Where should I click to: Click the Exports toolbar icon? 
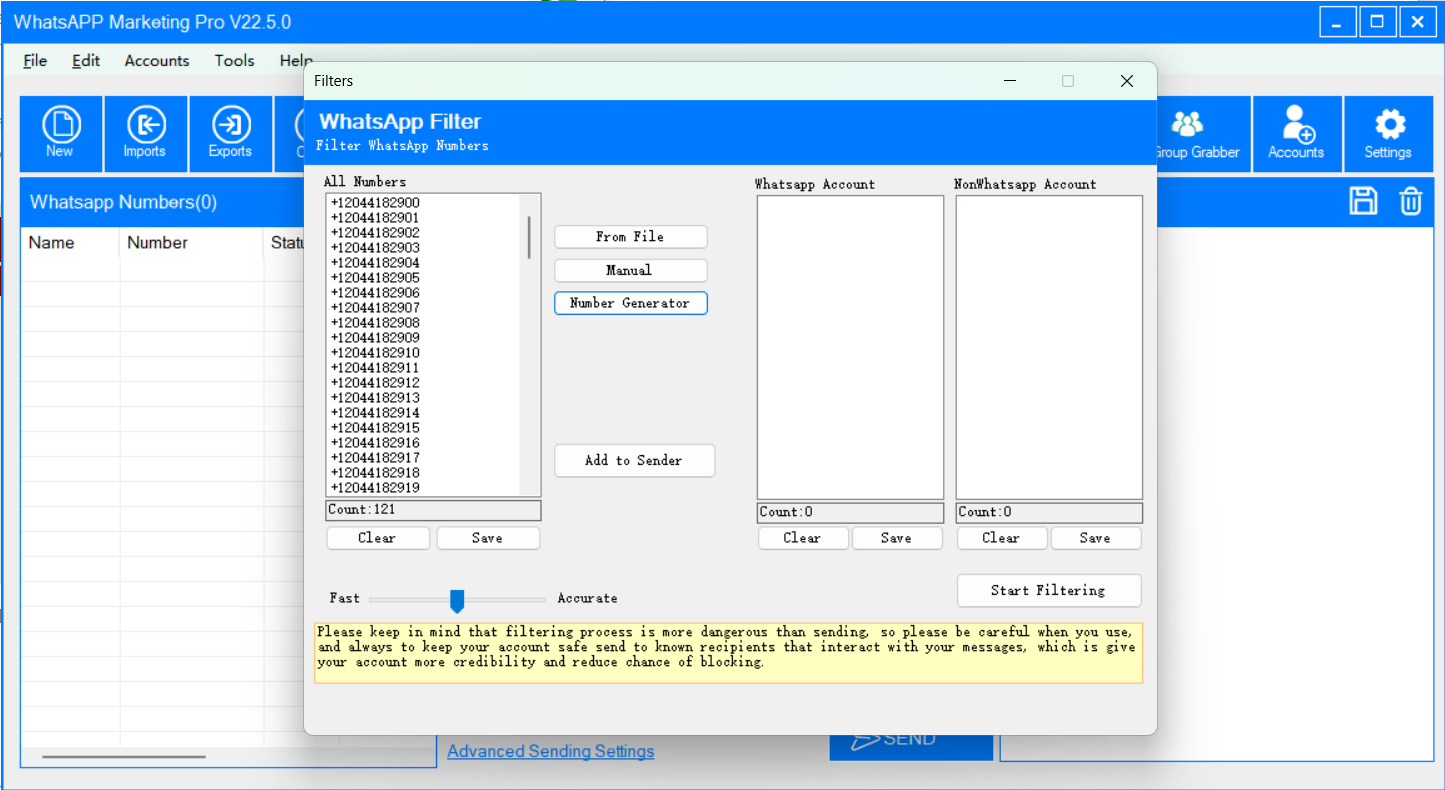click(230, 134)
